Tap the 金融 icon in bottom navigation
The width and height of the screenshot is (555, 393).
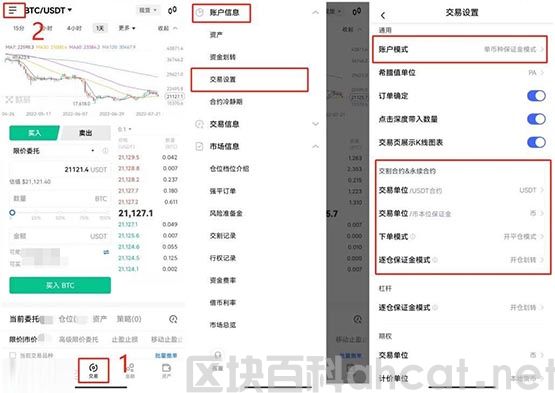(130, 370)
